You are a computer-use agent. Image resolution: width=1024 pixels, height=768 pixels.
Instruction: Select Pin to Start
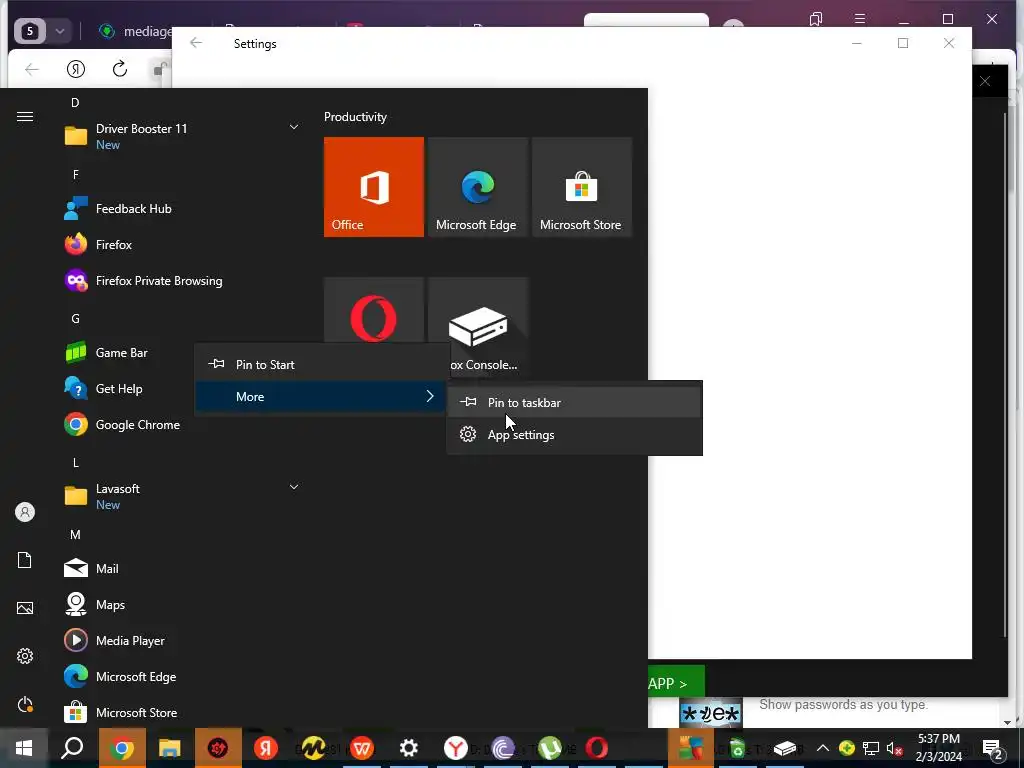pyautogui.click(x=322, y=364)
